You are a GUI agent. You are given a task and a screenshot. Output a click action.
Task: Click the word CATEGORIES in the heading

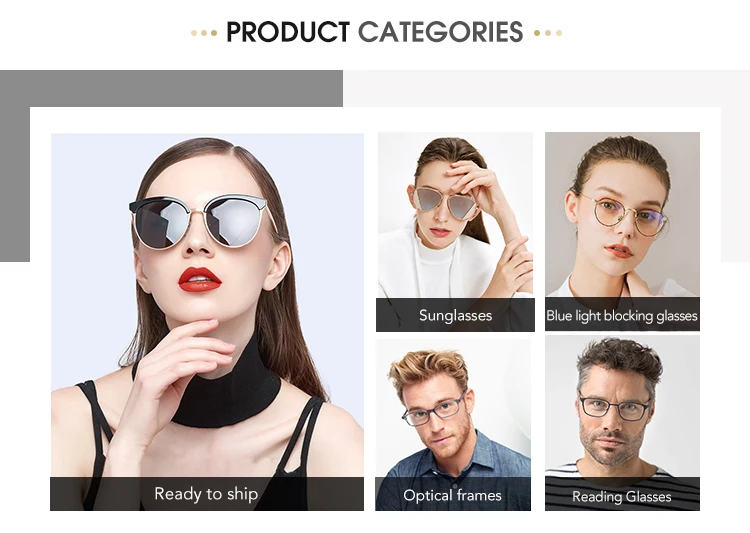[441, 32]
